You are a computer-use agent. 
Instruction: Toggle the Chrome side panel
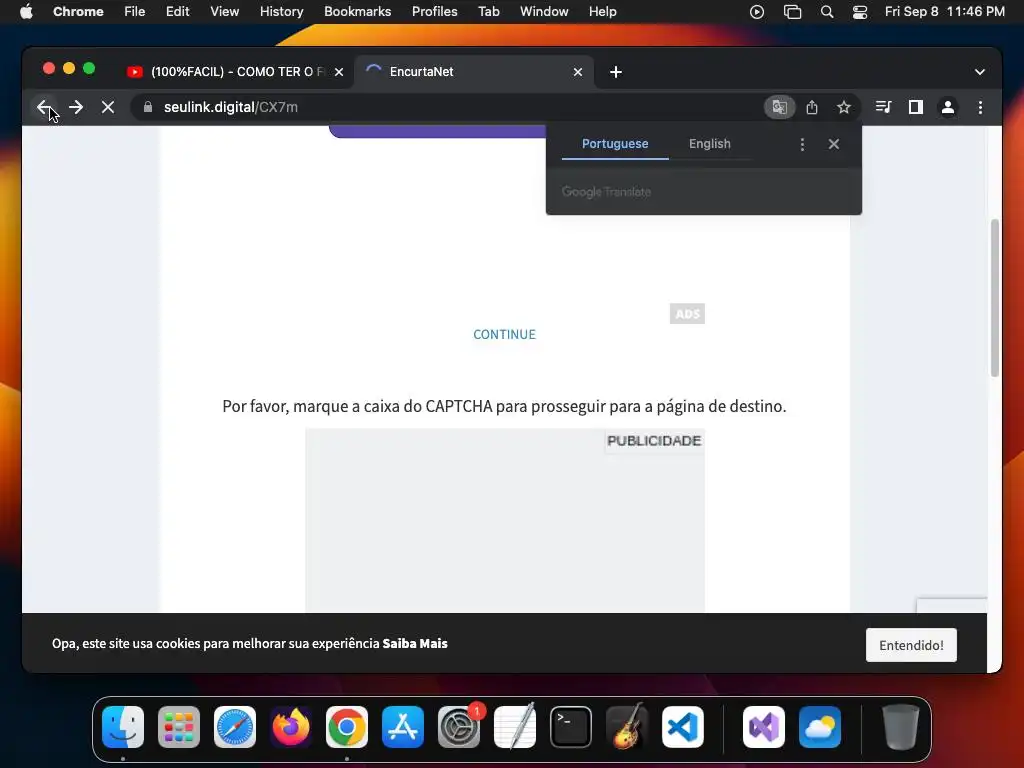(x=916, y=107)
